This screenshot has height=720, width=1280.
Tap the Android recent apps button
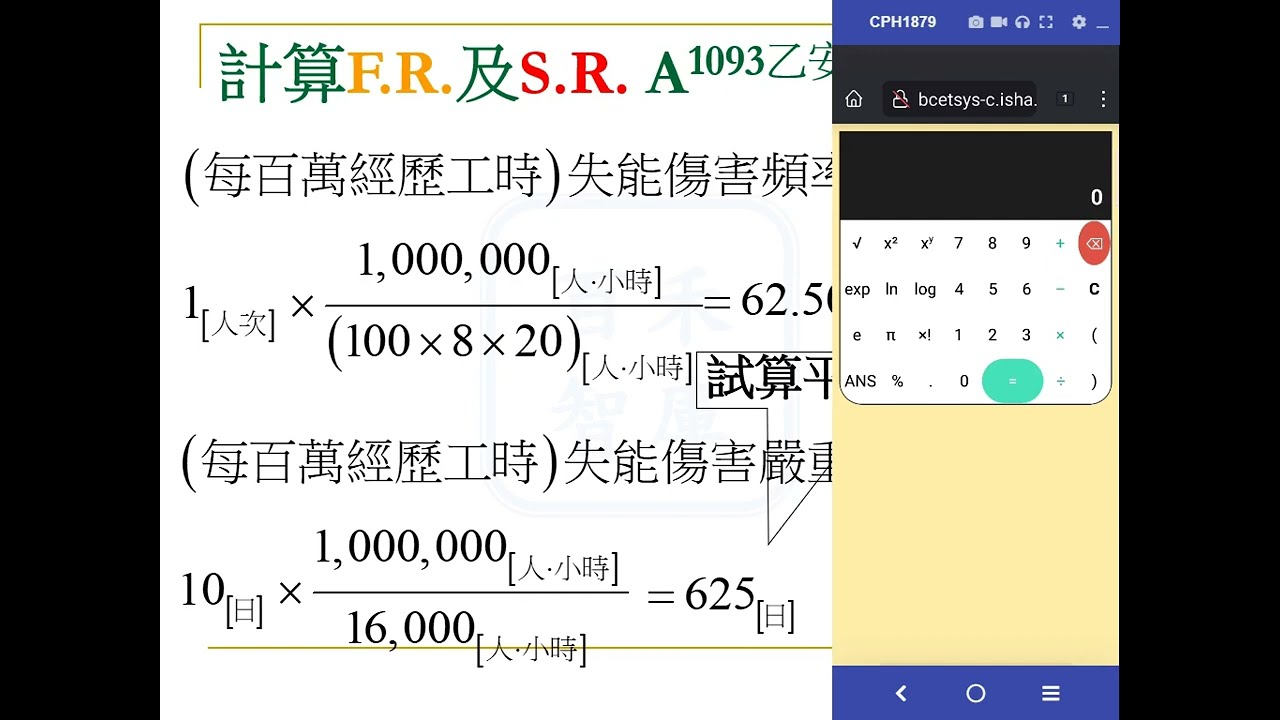pyautogui.click(x=1051, y=693)
